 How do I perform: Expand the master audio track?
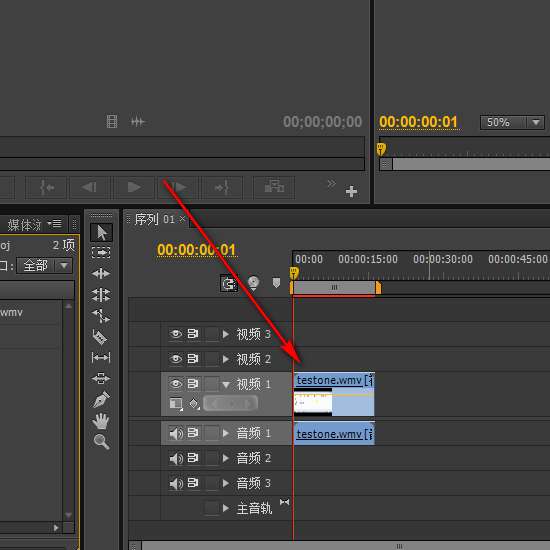(226, 508)
